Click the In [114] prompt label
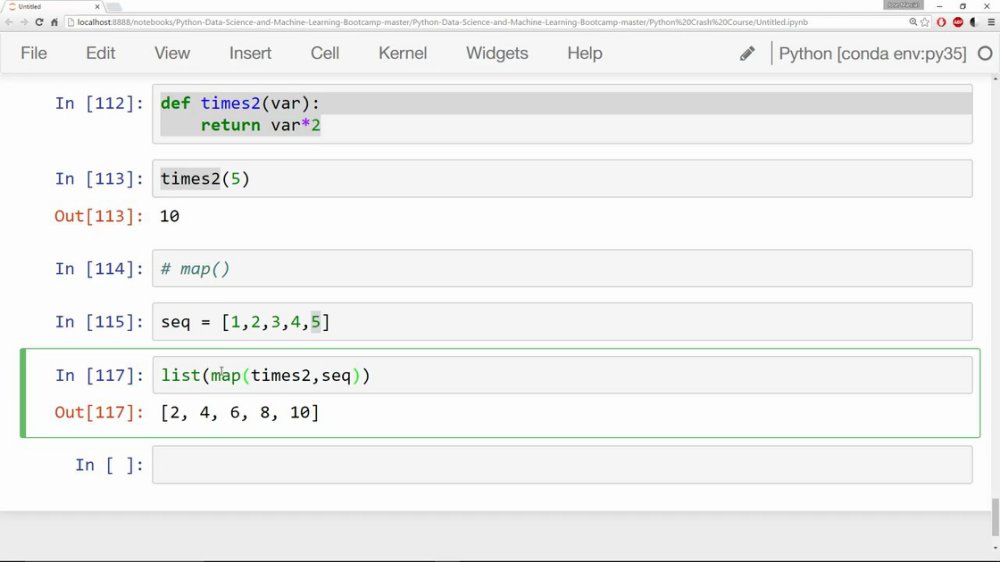Screen dimensions: 1000x562 [x=99, y=269]
